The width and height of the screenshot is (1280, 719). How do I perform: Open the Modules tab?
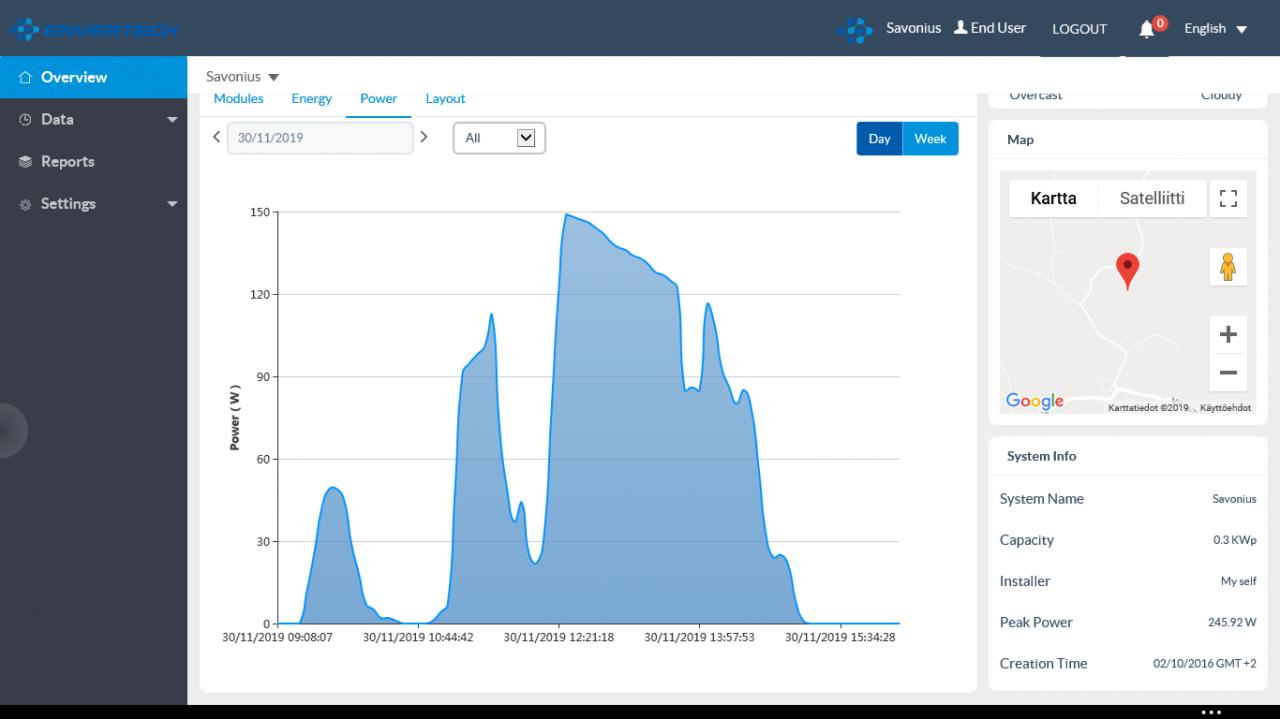tap(239, 99)
